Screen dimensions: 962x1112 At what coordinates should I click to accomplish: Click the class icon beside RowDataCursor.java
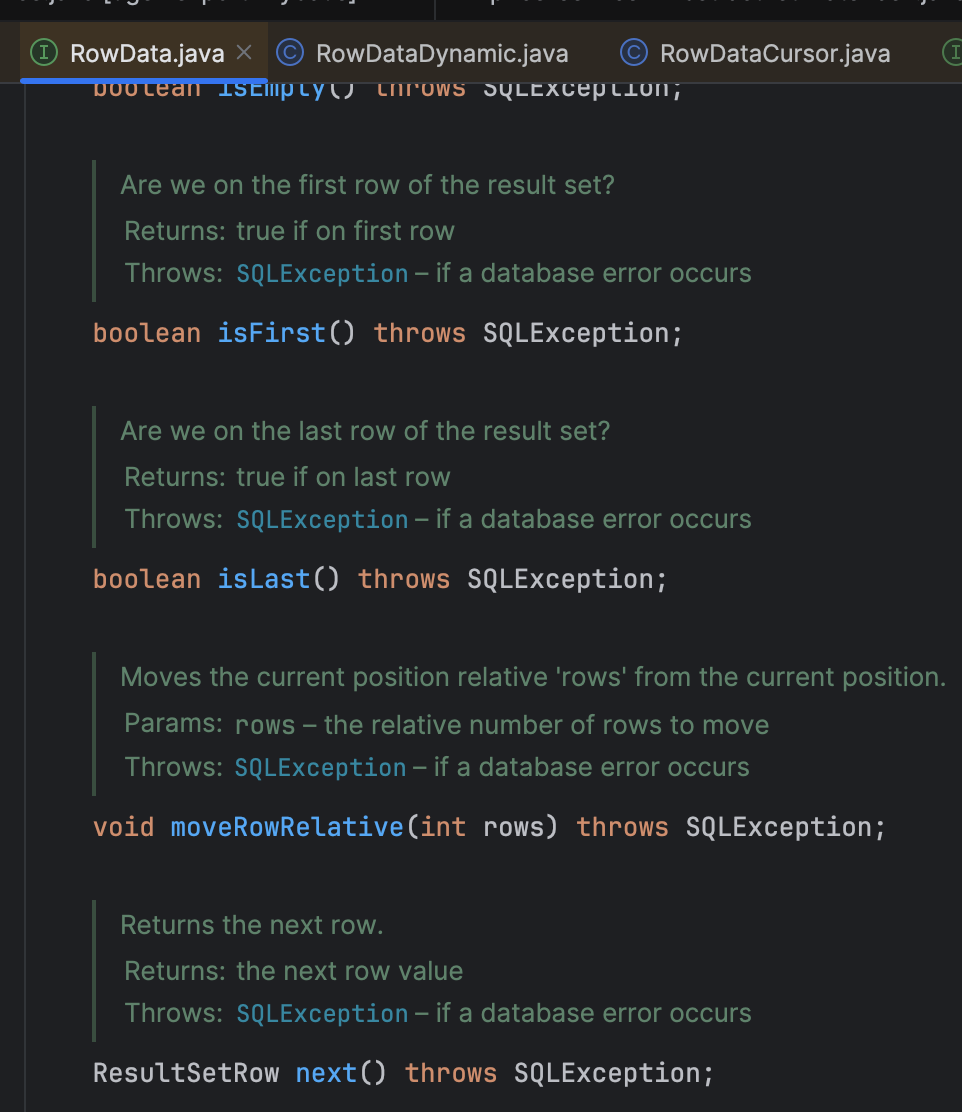[x=634, y=53]
